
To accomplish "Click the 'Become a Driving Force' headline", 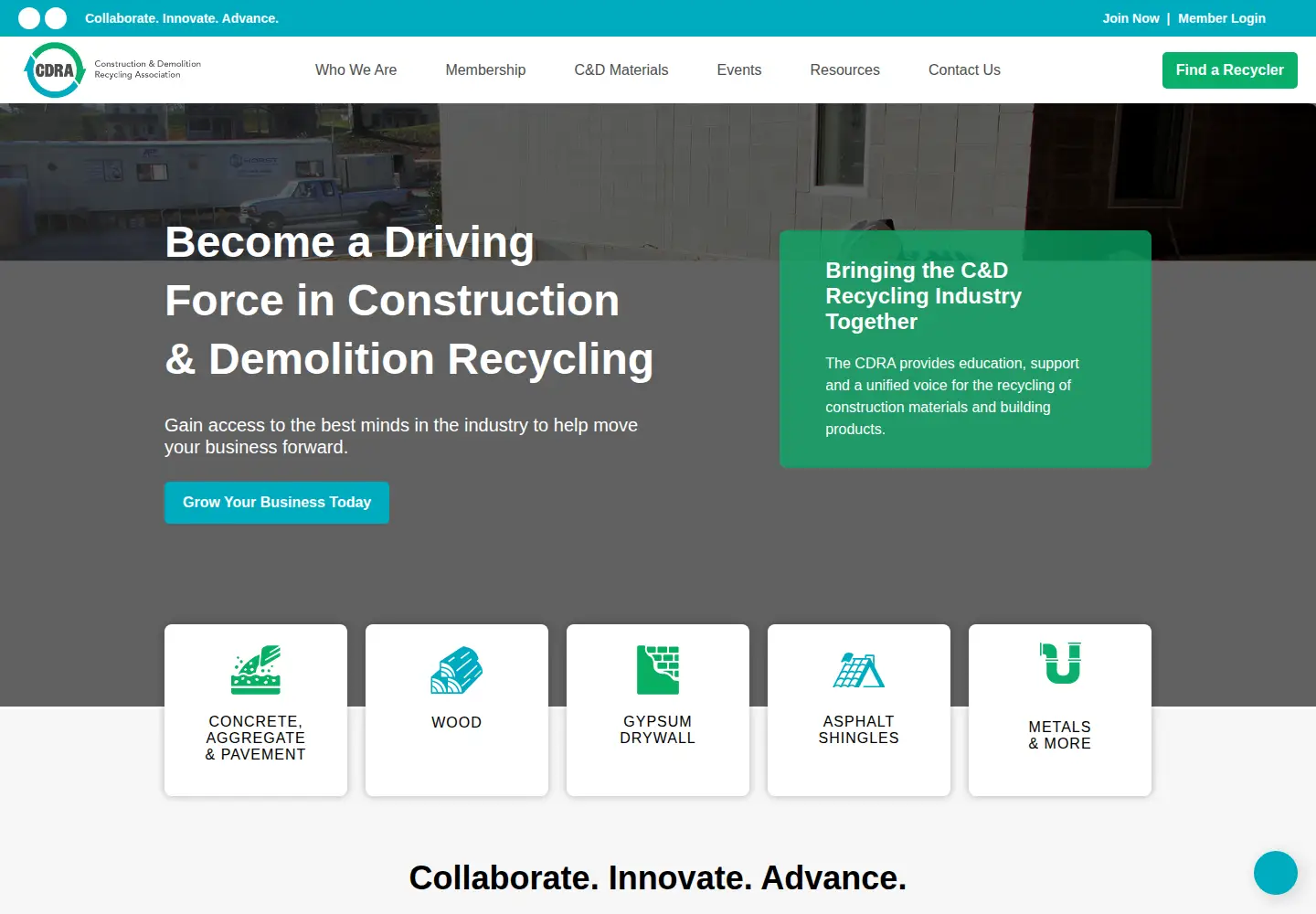I will point(409,301).
